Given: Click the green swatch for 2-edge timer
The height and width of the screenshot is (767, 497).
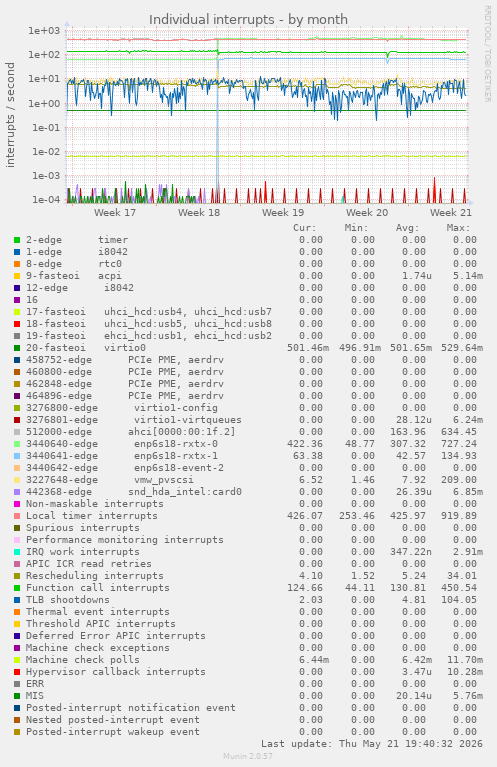Looking at the screenshot, I should tap(17, 240).
